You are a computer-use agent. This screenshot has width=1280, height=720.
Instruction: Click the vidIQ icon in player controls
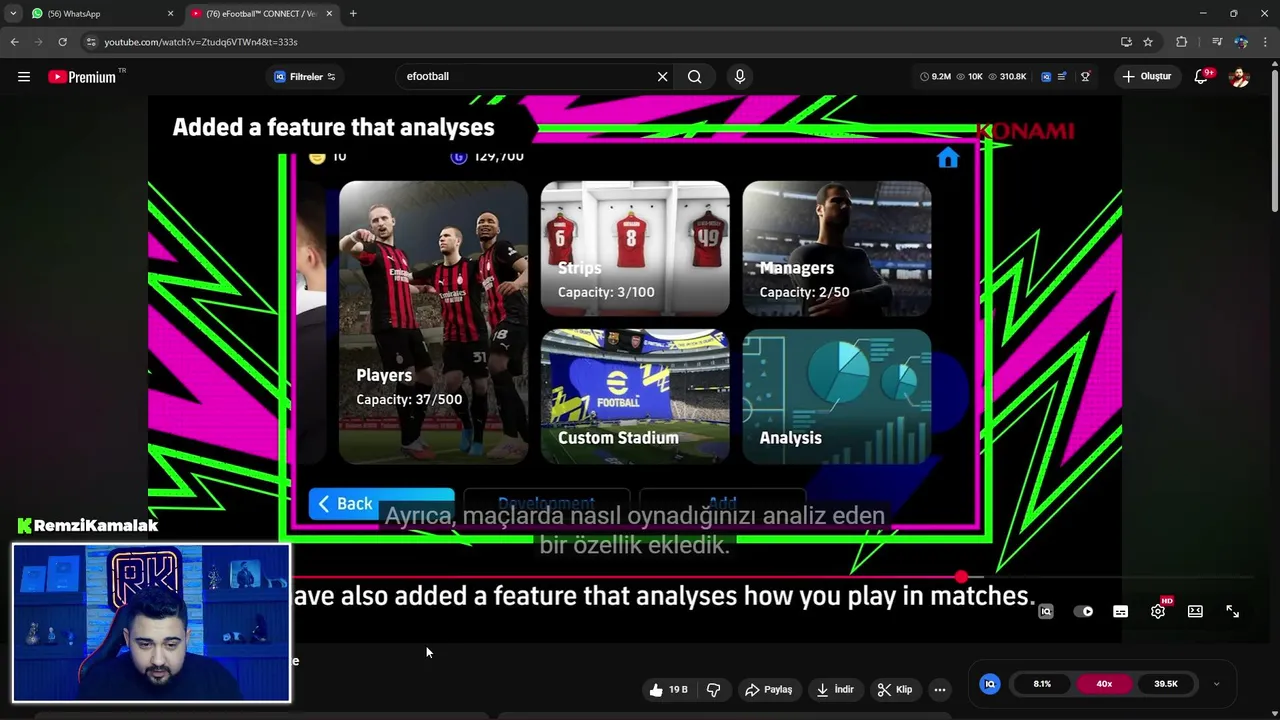pyautogui.click(x=1046, y=612)
